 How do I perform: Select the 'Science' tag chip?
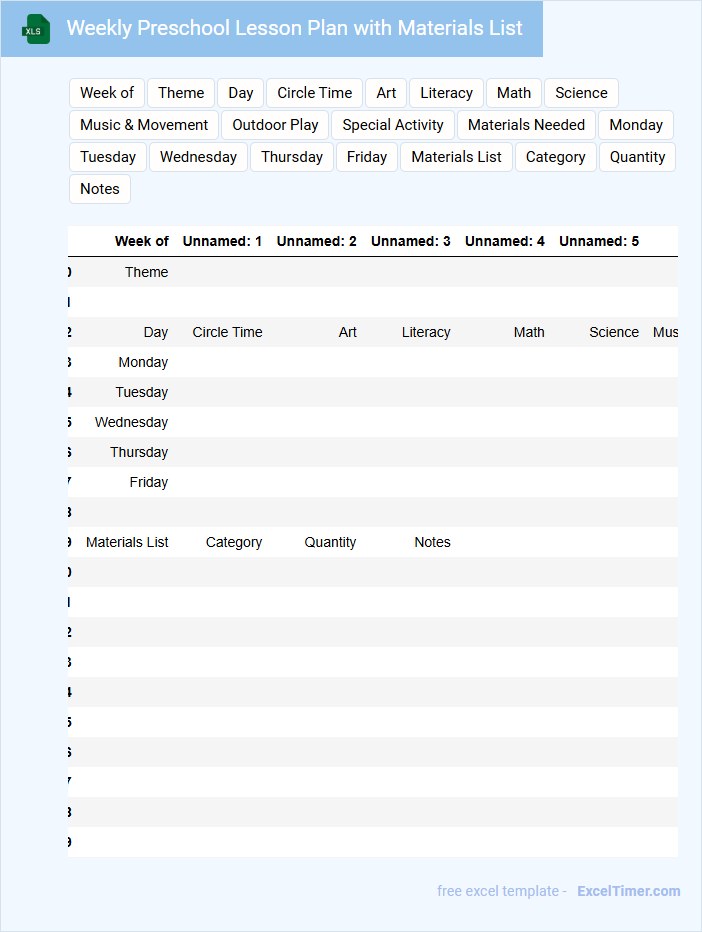coord(581,93)
